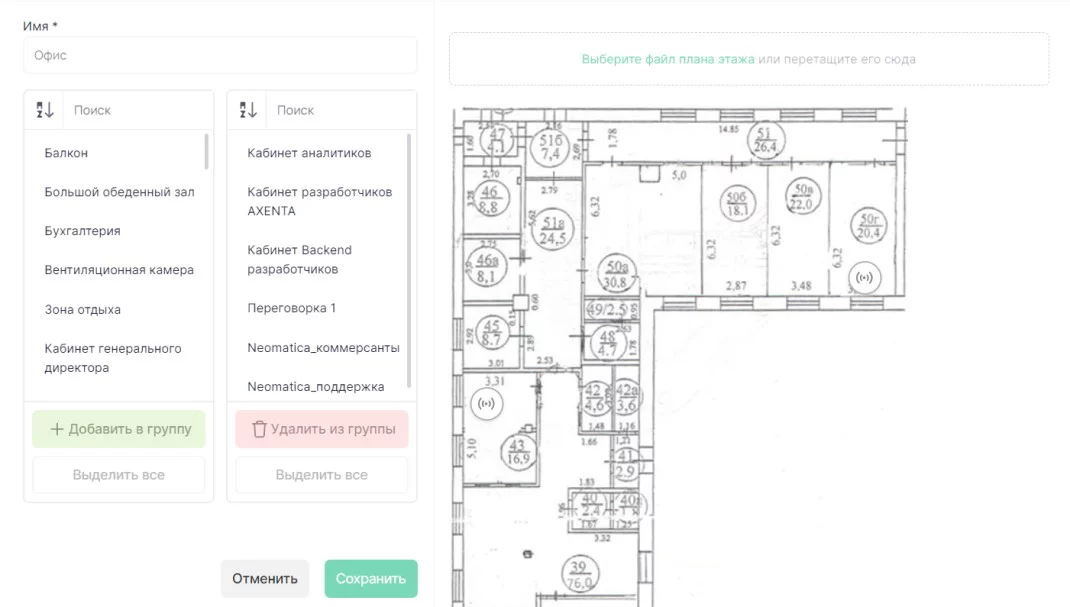This screenshot has height=607, width=1070.
Task: Select Бухгалтерия in the list
Action: [x=83, y=231]
